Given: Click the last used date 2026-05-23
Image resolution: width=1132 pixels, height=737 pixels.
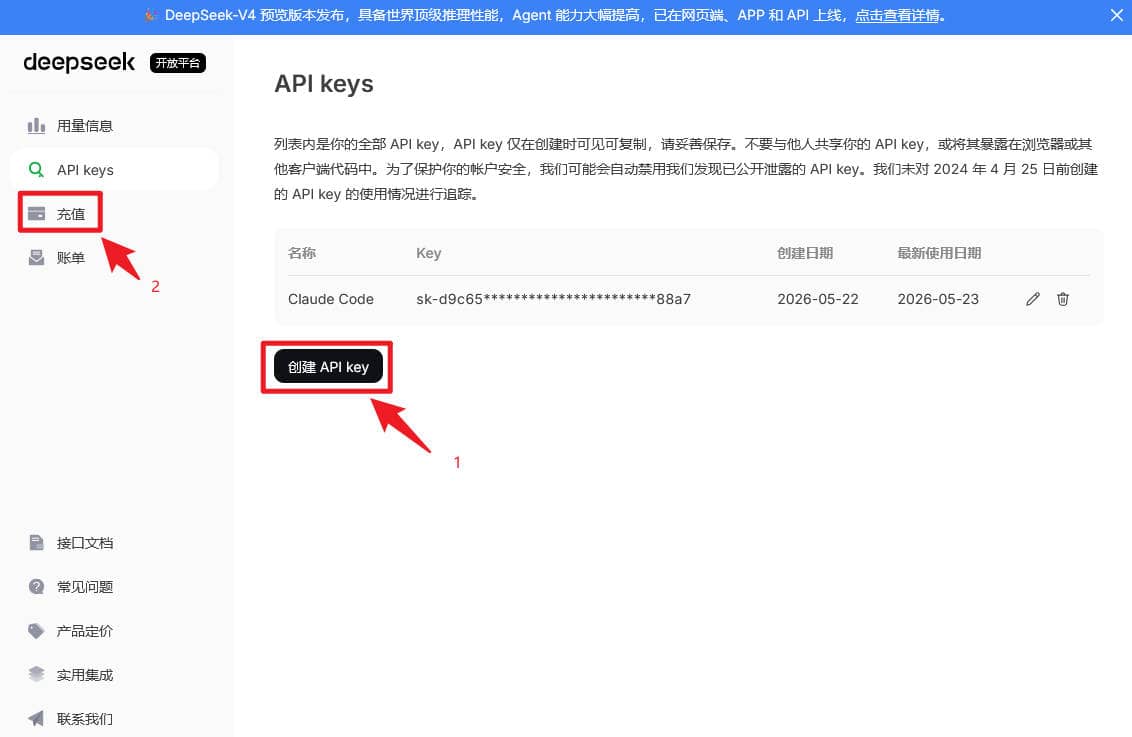Looking at the screenshot, I should click(x=938, y=299).
